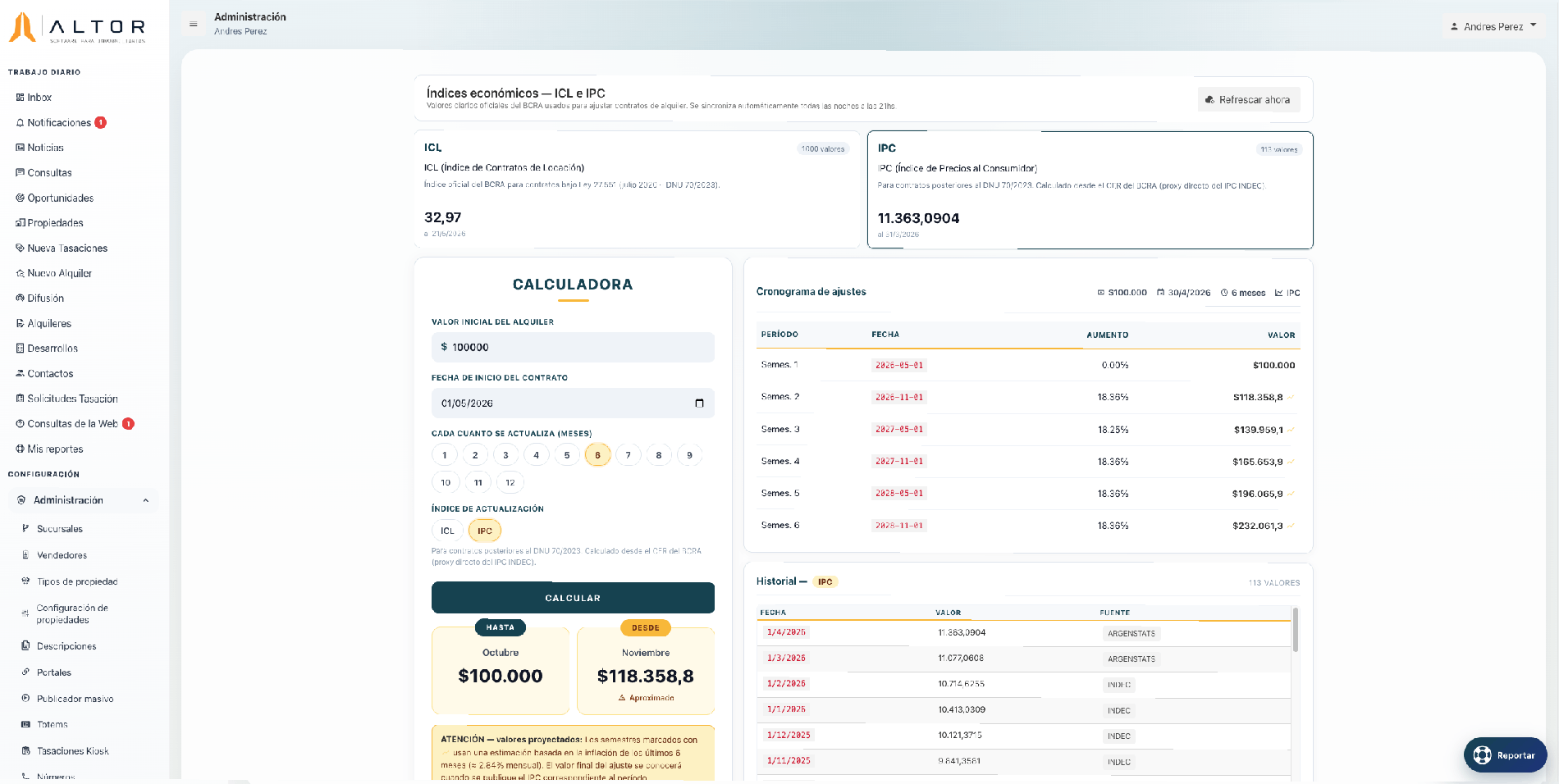Open Contactos people icon
The height and width of the screenshot is (784, 1559).
pos(20,374)
